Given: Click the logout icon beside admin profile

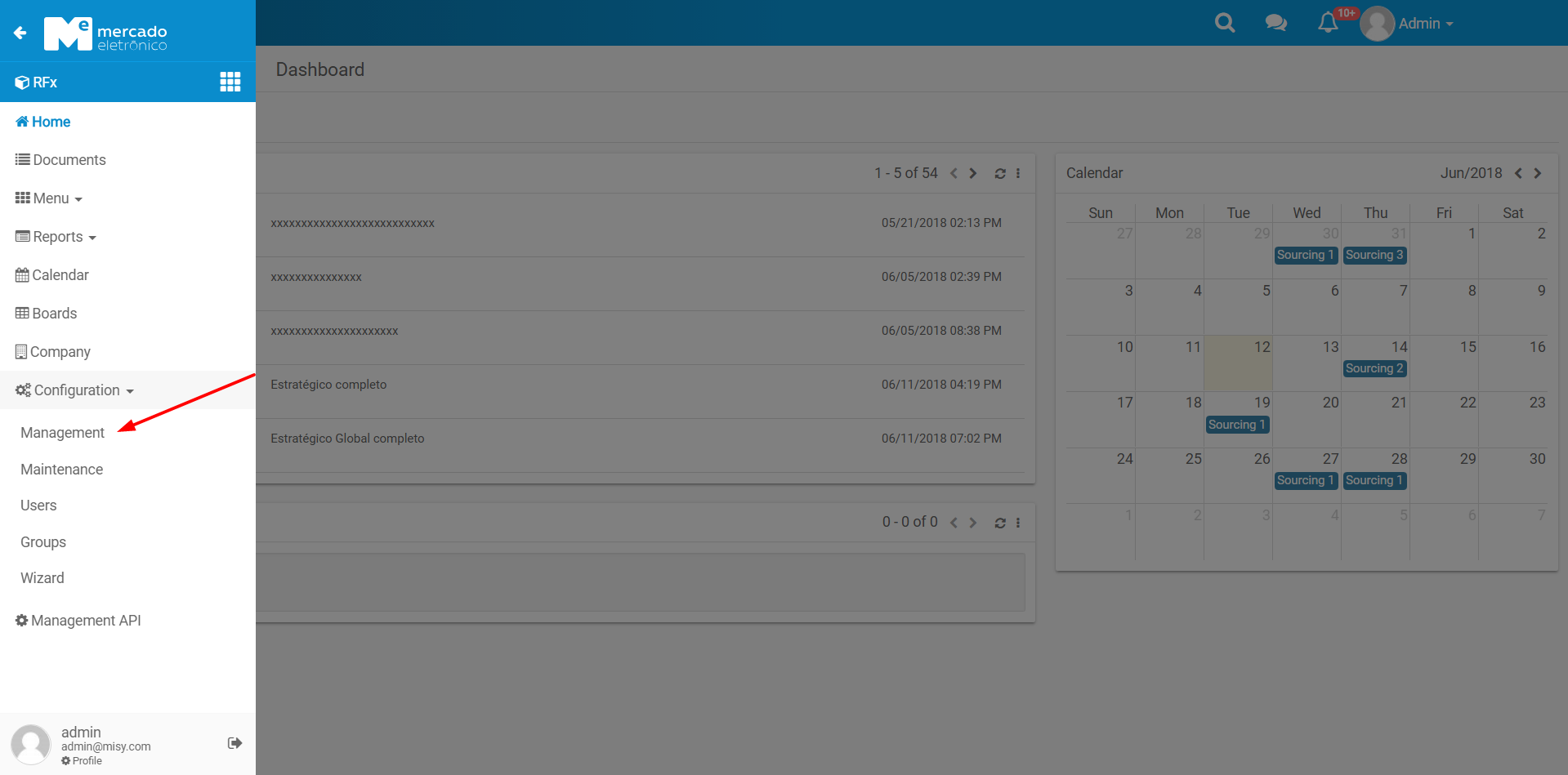Looking at the screenshot, I should tap(235, 743).
